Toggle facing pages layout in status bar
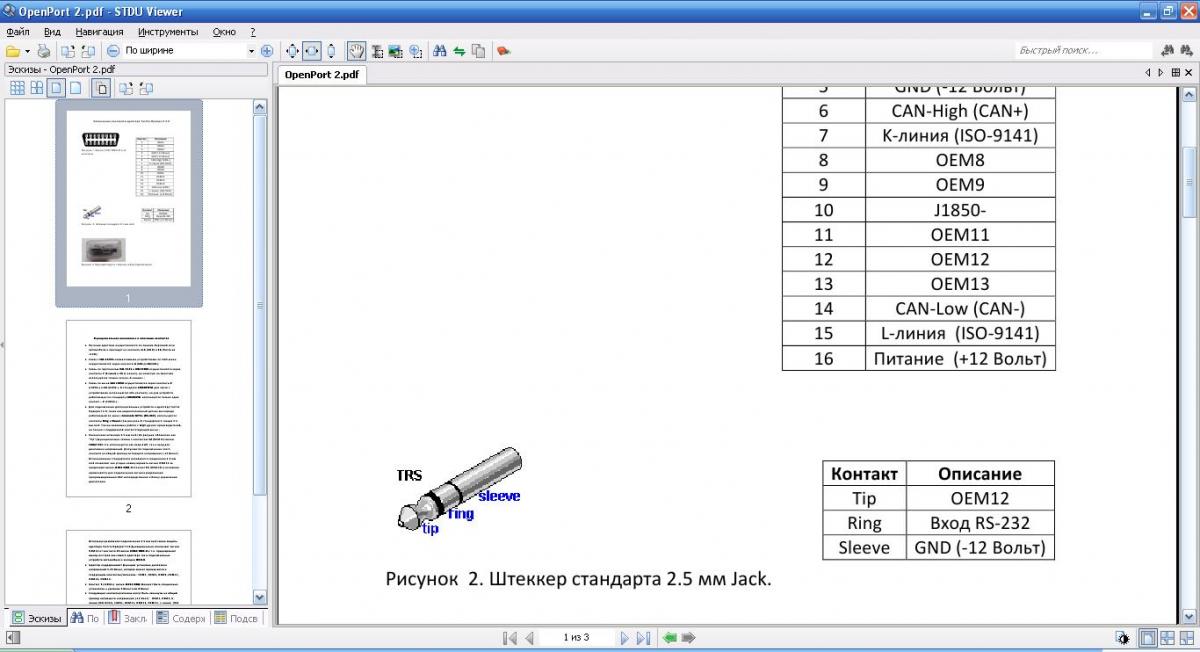The width and height of the screenshot is (1200, 652). (x=1167, y=638)
